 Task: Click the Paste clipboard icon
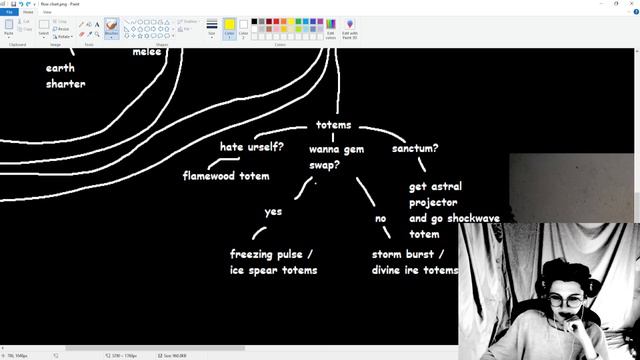pyautogui.click(x=9, y=24)
